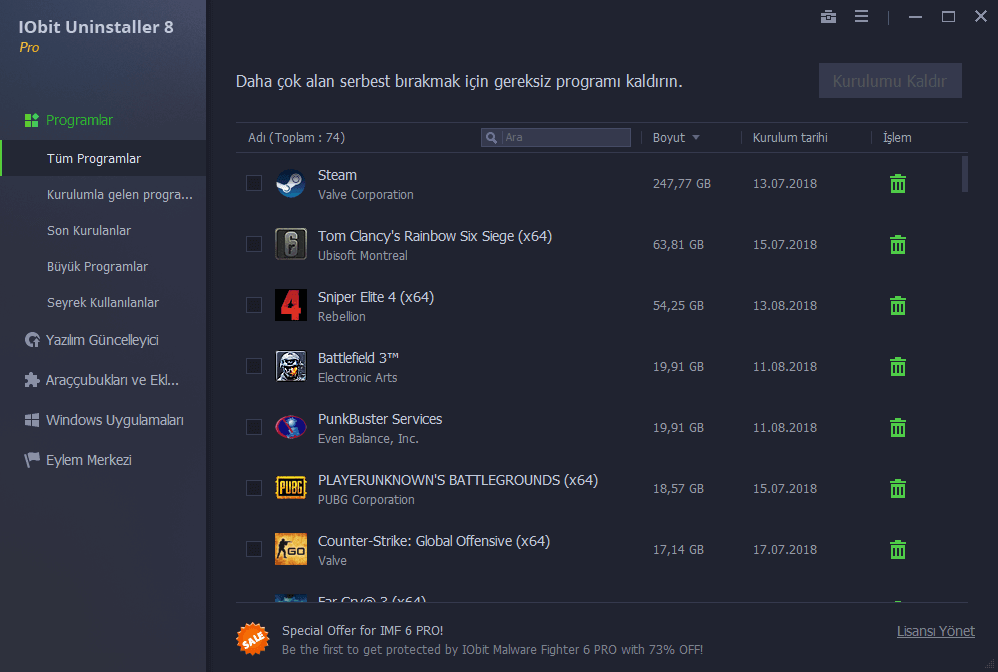Click the 247,77 GB size value

coord(682,184)
